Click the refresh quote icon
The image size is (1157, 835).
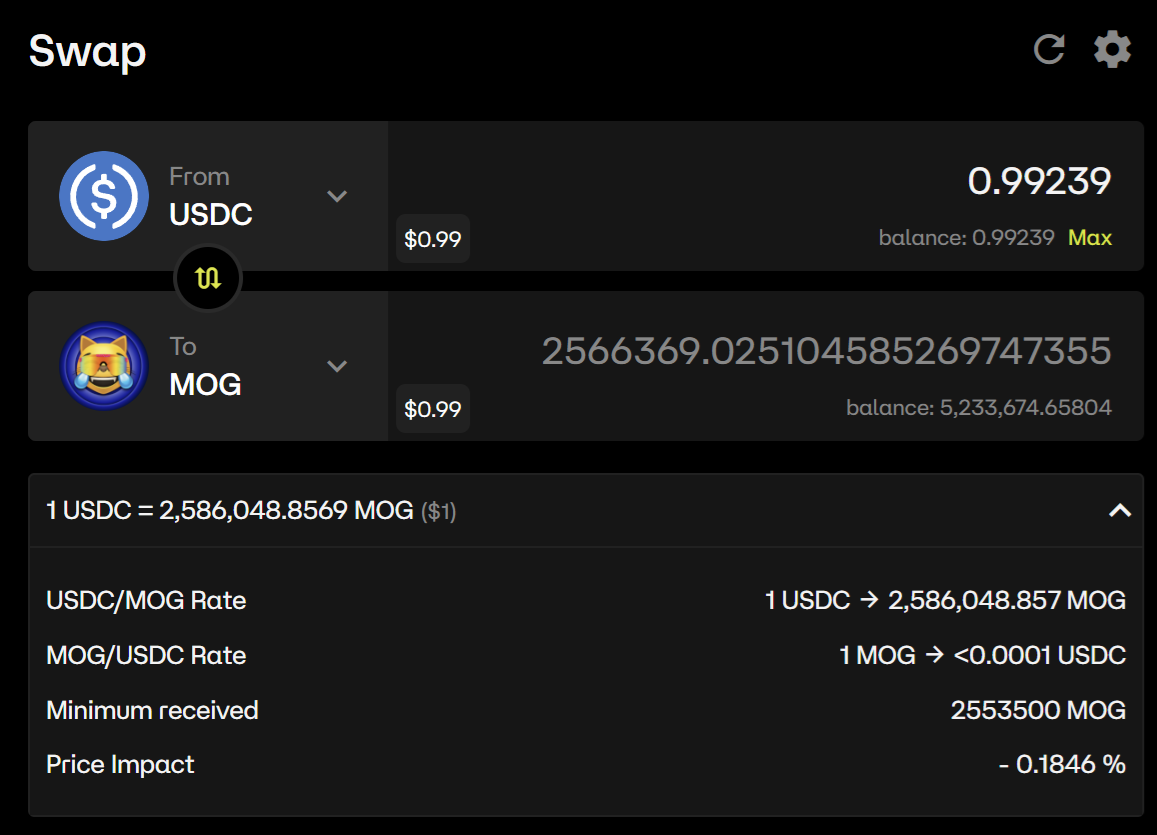tap(1049, 49)
